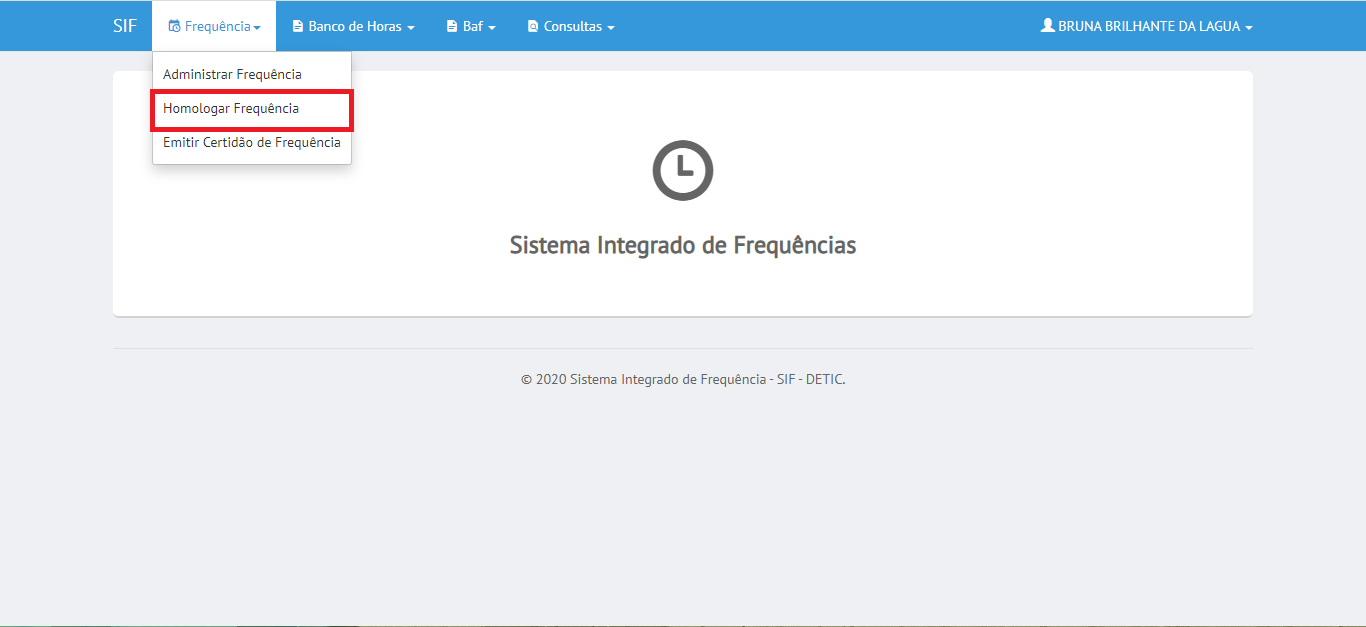Collapse the Frequência dropdown caret
Screen dimensions: 1366x627
[x=257, y=28]
